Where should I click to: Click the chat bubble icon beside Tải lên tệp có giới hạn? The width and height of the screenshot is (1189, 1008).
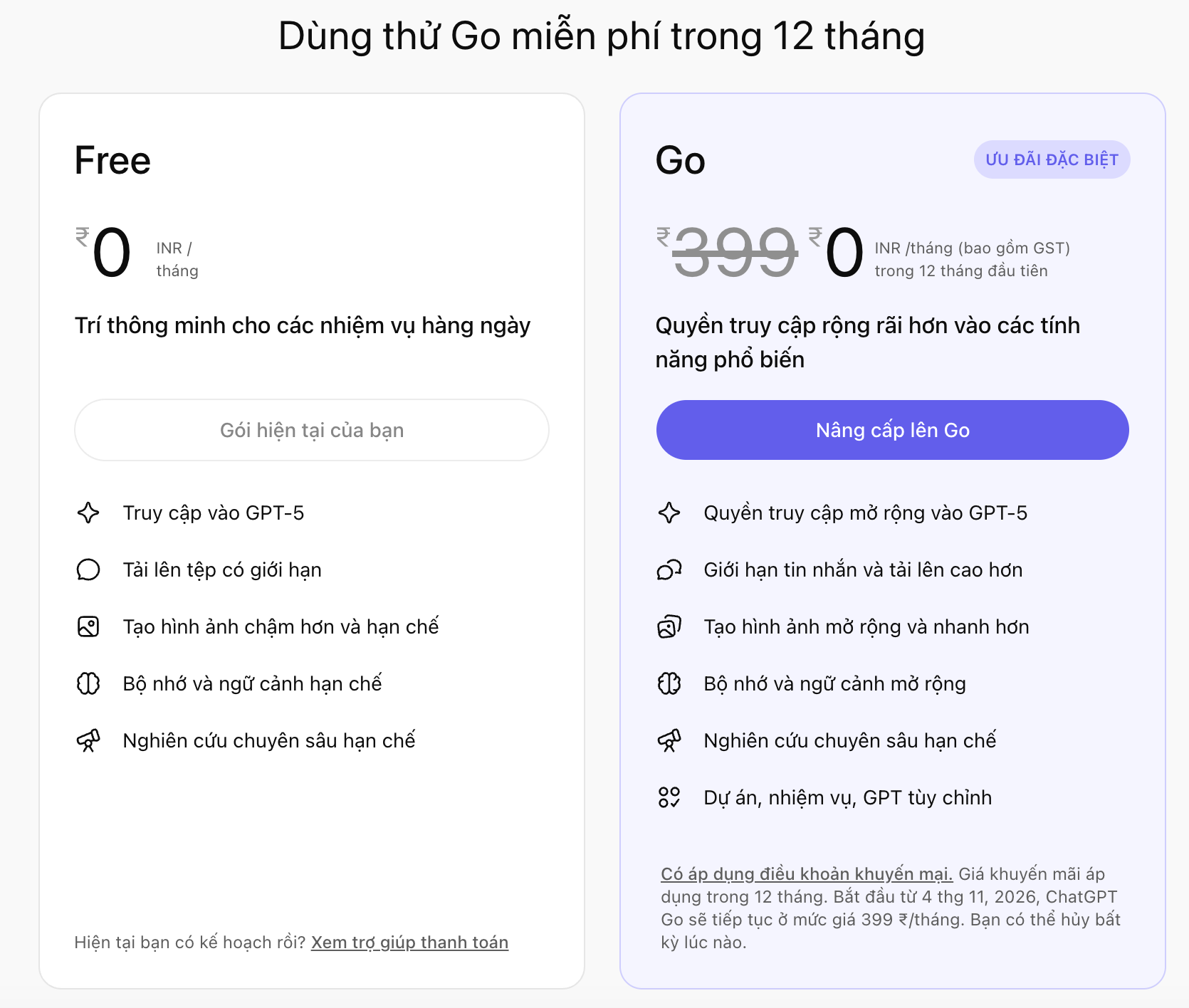pyautogui.click(x=88, y=569)
